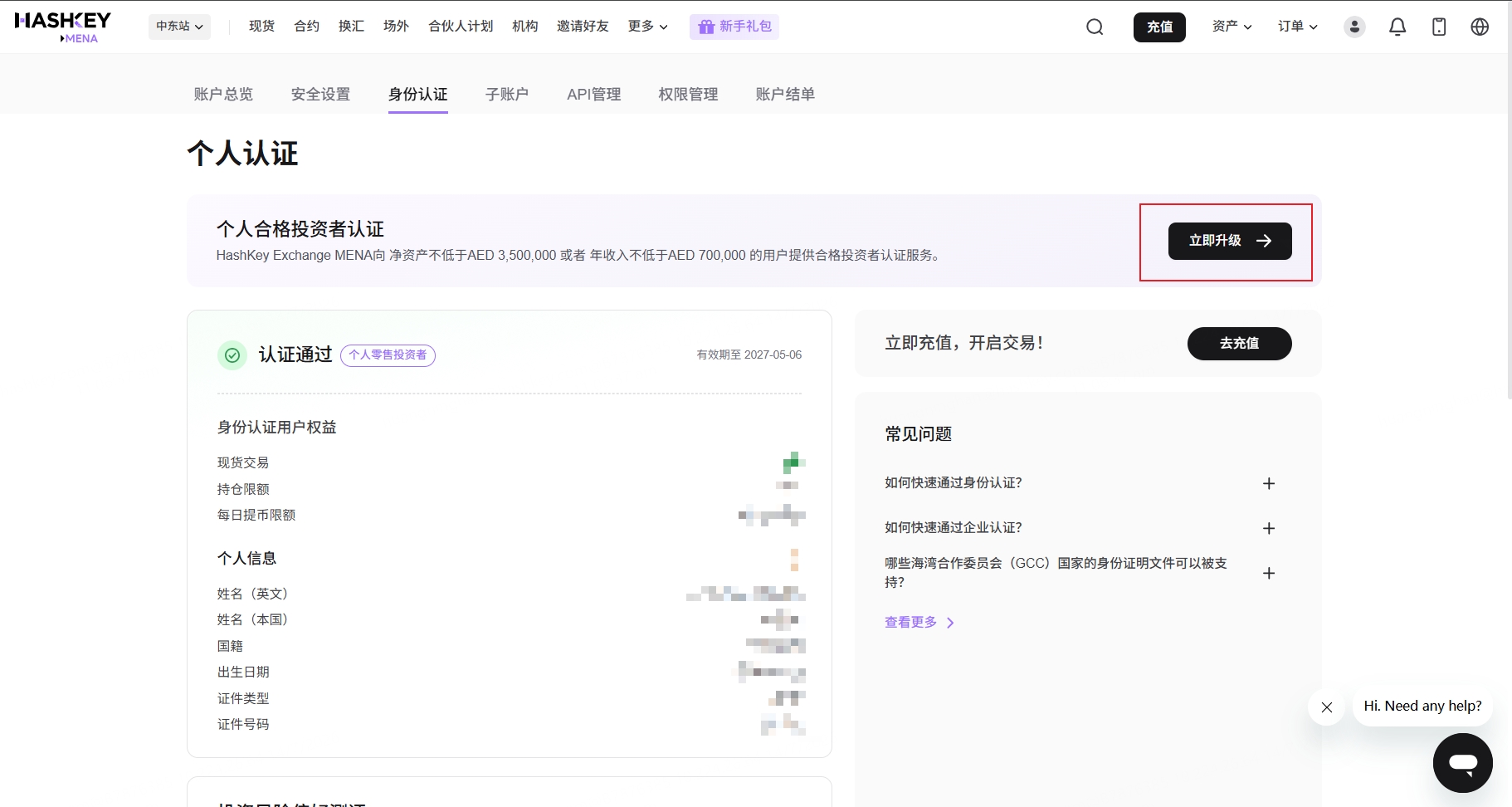Screen dimensions: 1512x807
Task: Open the 订单 dropdown menu
Action: click(1298, 27)
